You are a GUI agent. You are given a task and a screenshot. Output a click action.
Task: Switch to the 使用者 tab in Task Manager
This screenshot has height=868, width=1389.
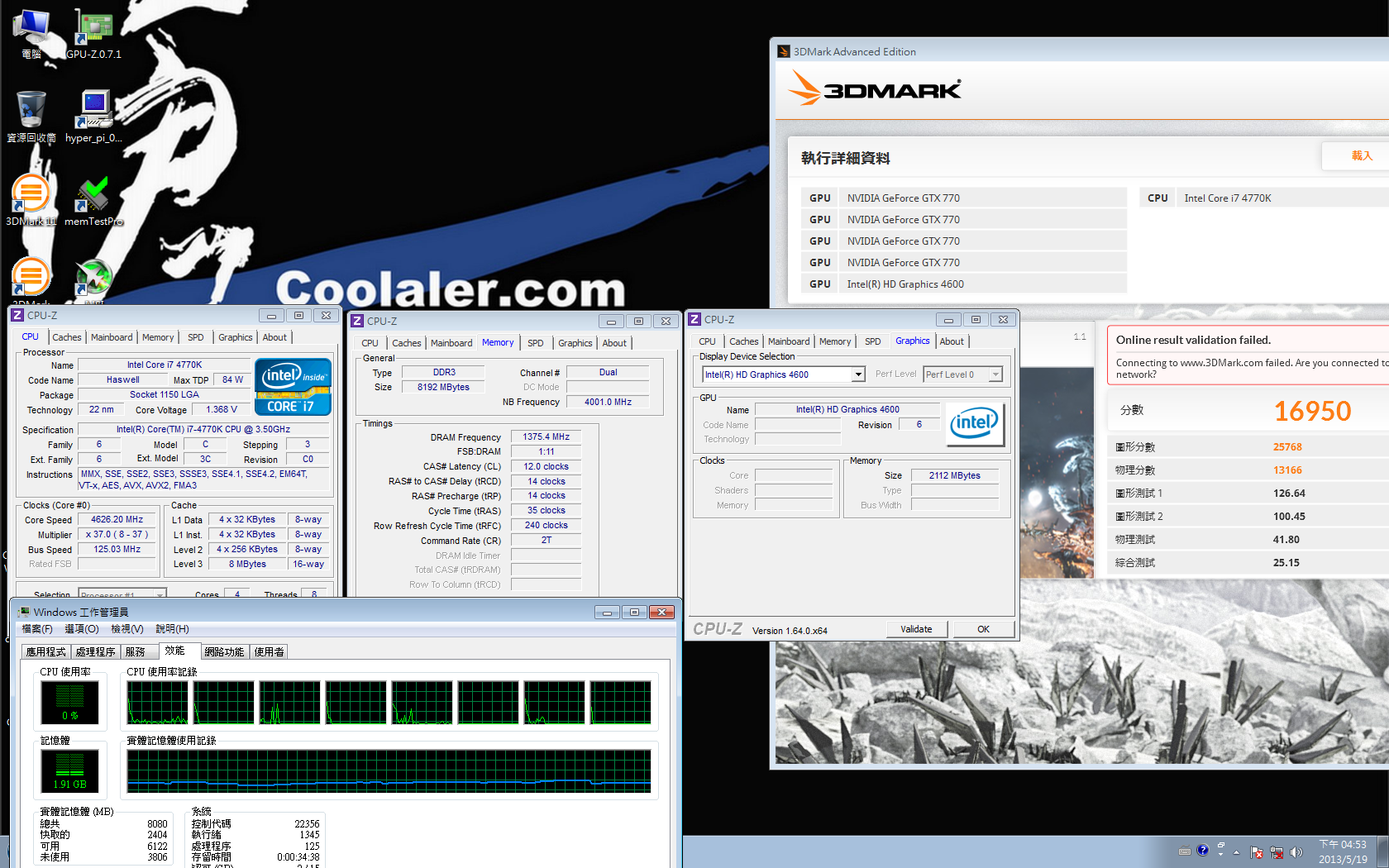(x=270, y=652)
